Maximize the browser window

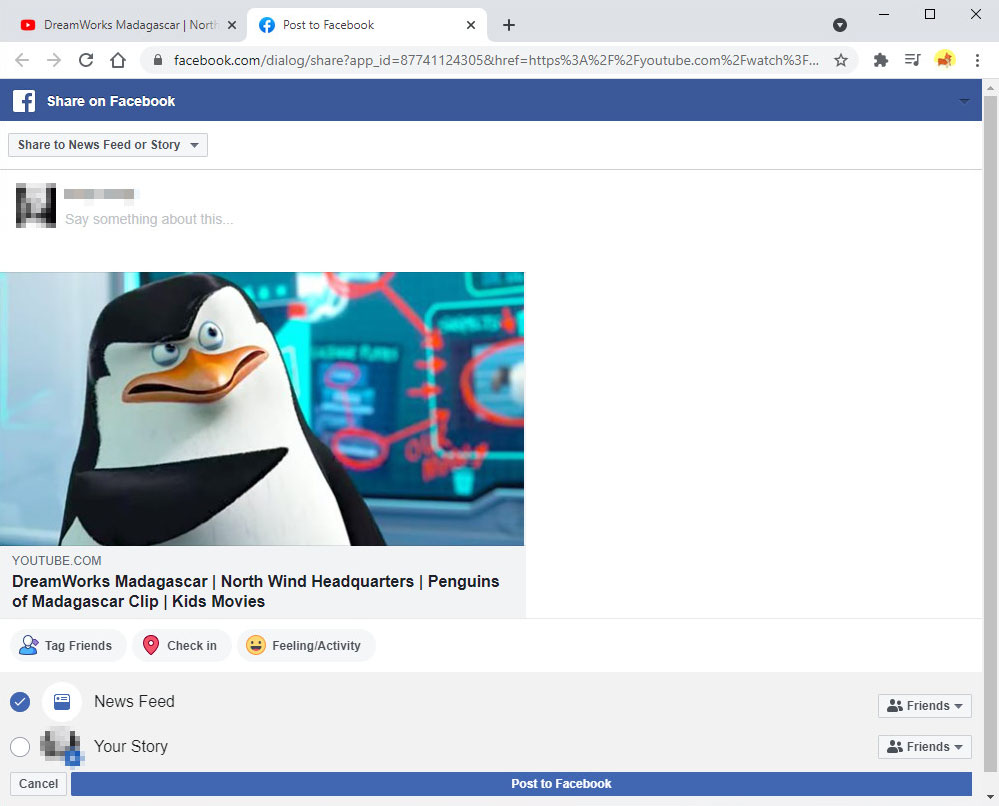(x=930, y=14)
